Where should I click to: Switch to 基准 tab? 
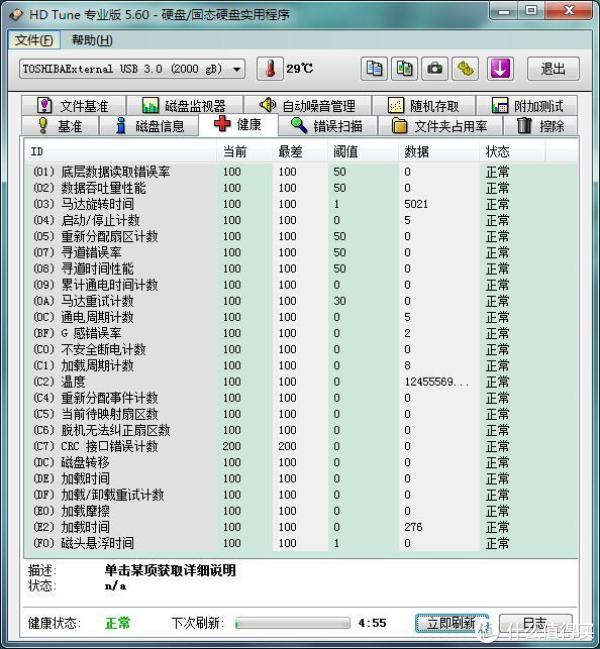point(60,126)
